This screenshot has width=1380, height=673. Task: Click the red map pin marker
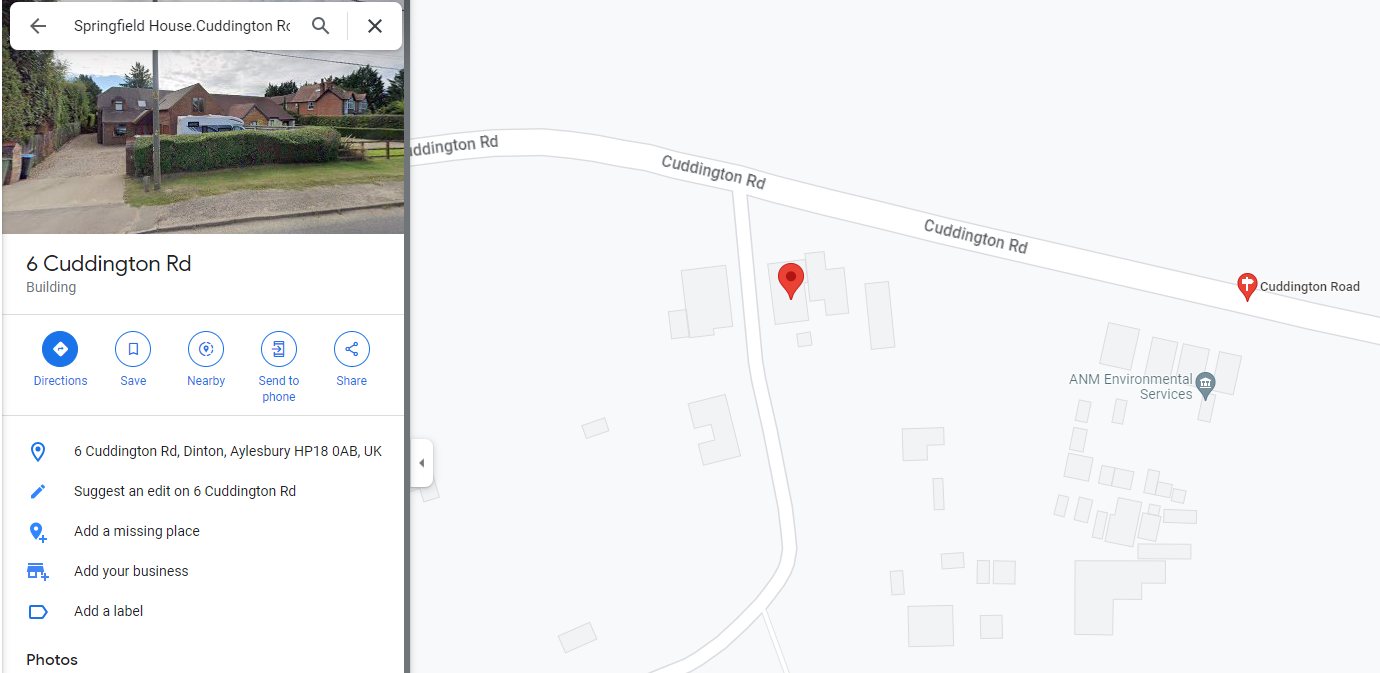coord(791,281)
